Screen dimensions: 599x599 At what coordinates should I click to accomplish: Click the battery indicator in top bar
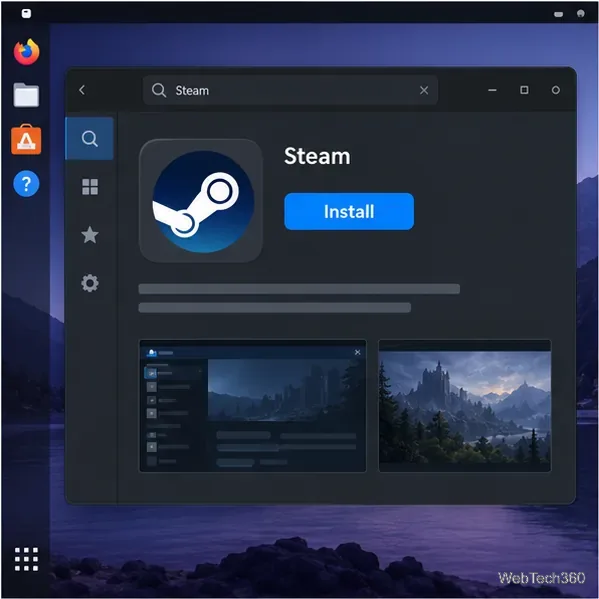click(558, 14)
